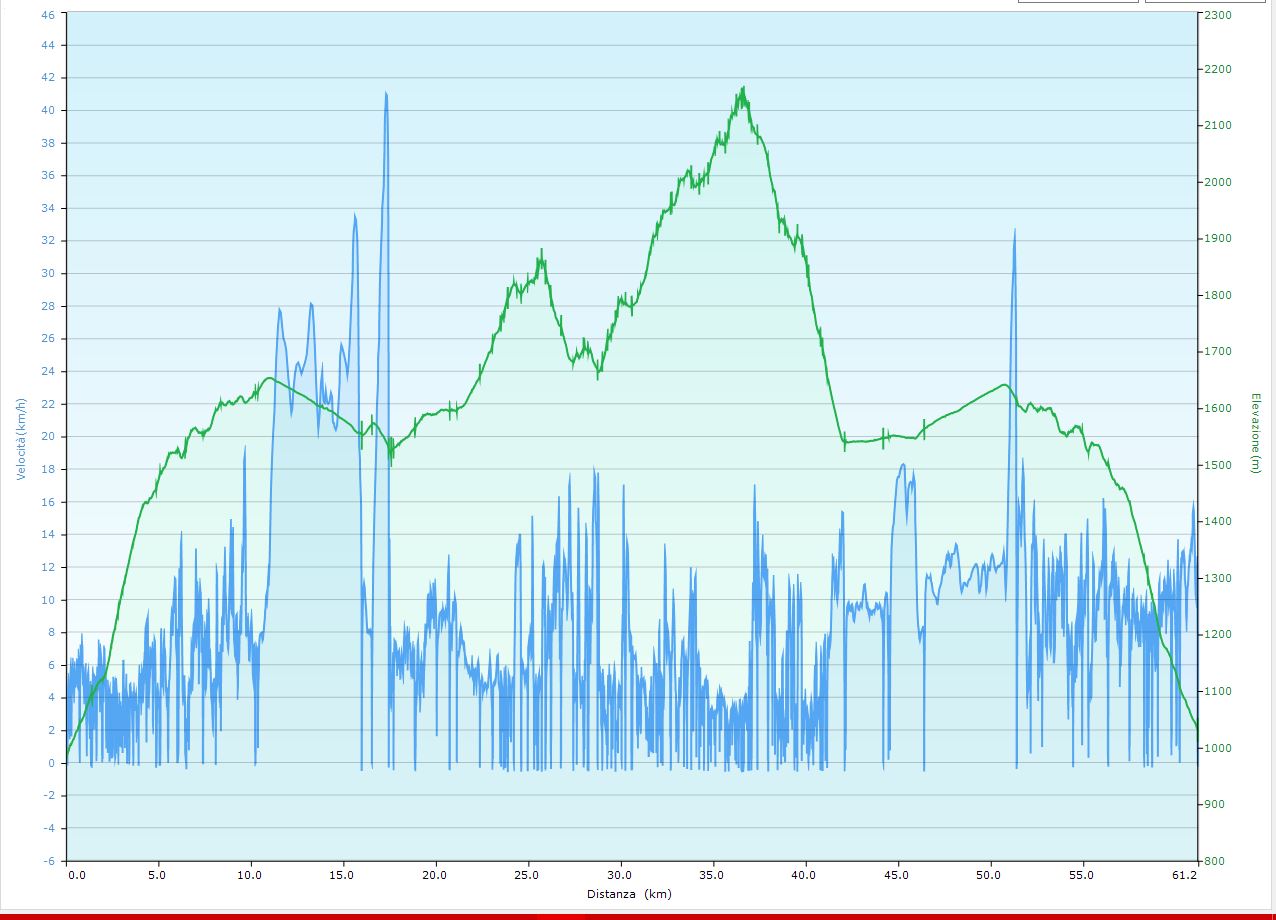The height and width of the screenshot is (920, 1276).
Task: Click the Elevazione (m) axis title
Action: tap(1256, 432)
